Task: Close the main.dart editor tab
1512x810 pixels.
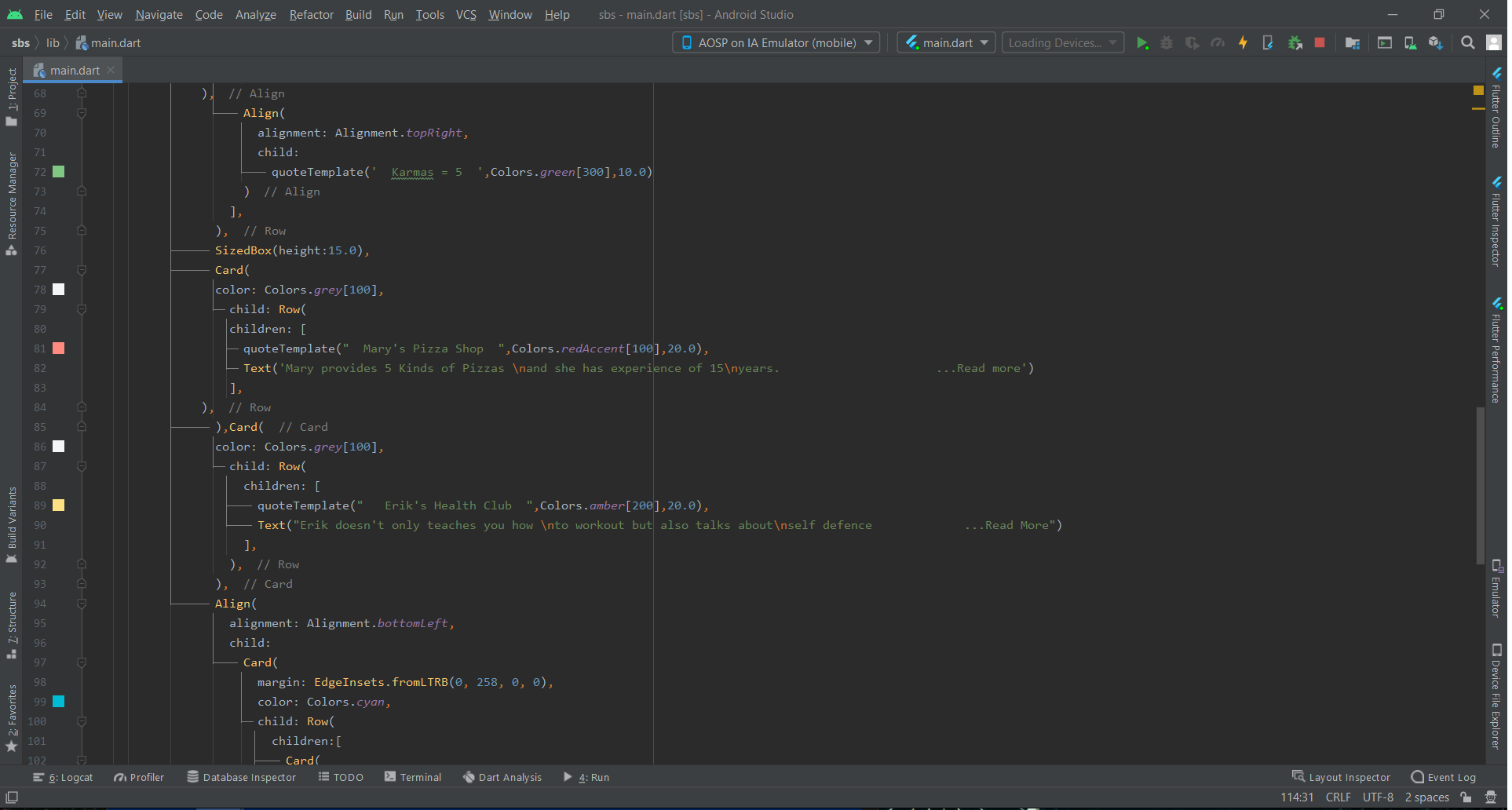Action: click(x=111, y=70)
